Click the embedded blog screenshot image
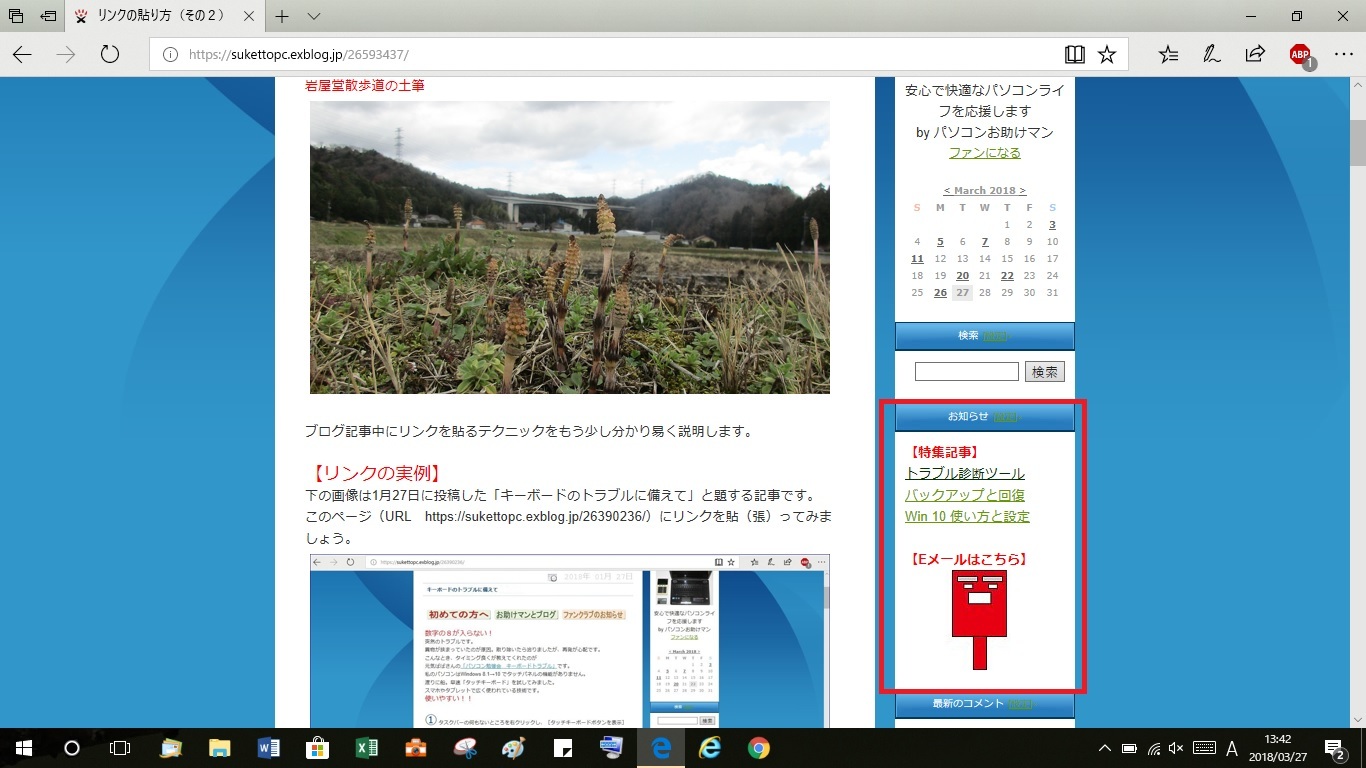1366x768 pixels. [569, 641]
